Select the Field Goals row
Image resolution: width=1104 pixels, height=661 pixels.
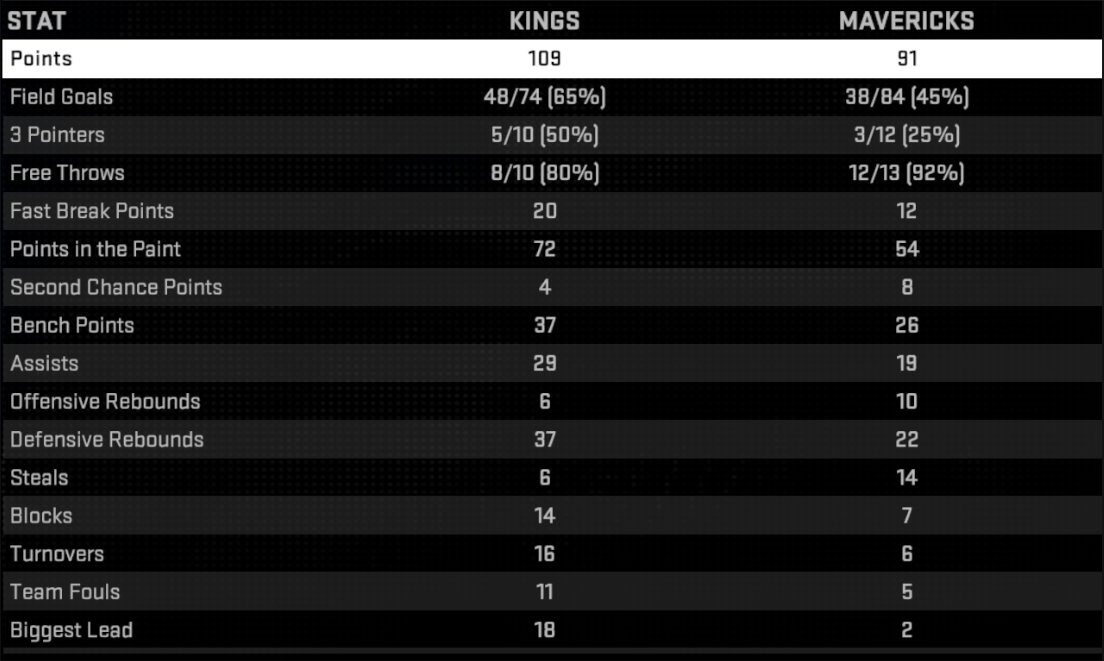[552, 97]
